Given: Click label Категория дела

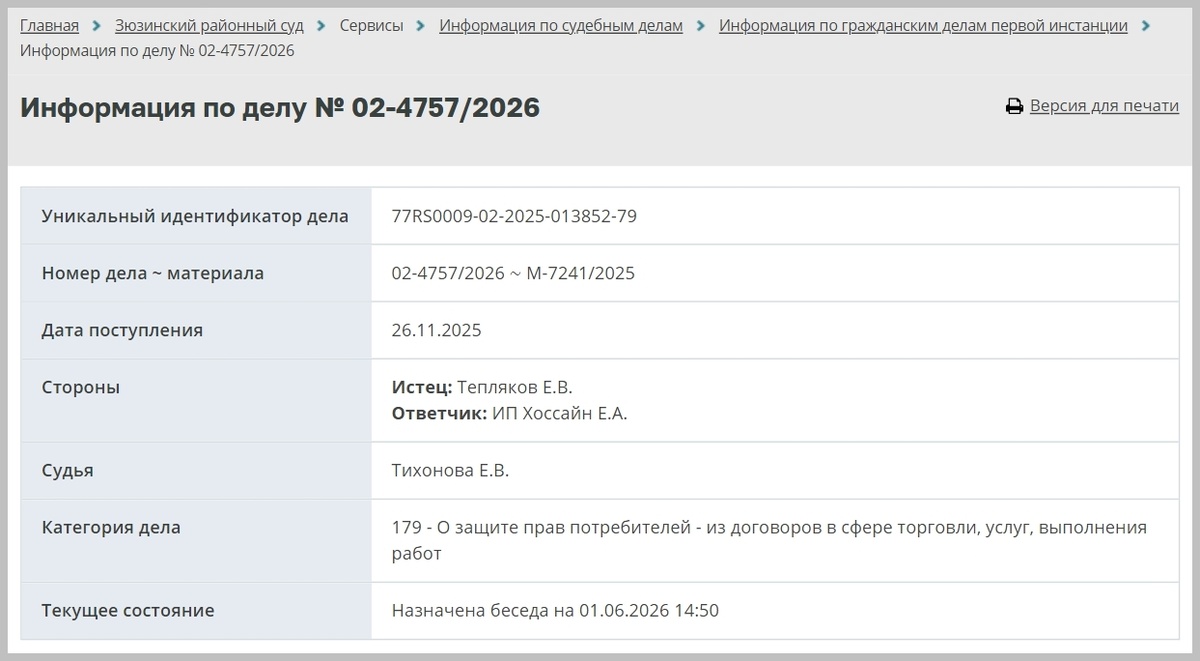Looking at the screenshot, I should pos(111,527).
